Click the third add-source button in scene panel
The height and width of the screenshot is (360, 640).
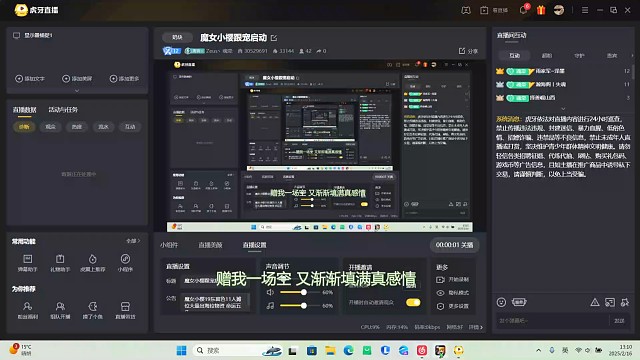coord(124,79)
